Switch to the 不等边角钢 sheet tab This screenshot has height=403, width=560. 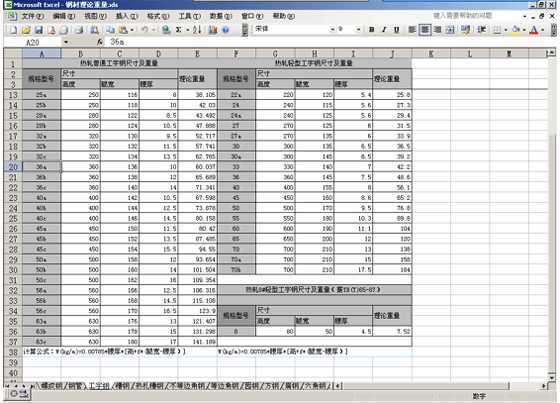click(x=186, y=386)
